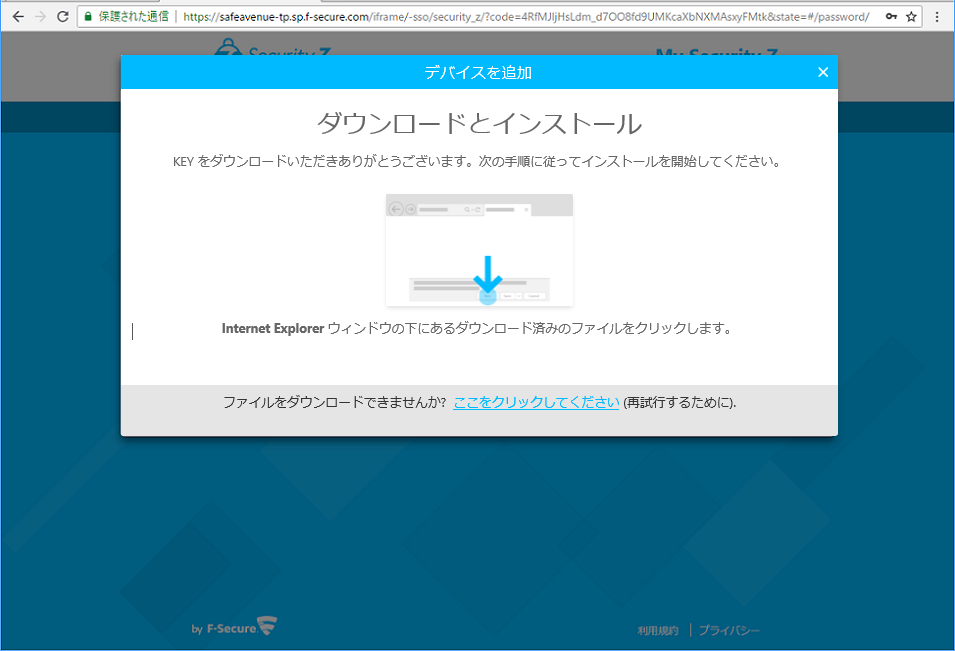Click the browser forward arrow button
The image size is (955, 651).
40,17
